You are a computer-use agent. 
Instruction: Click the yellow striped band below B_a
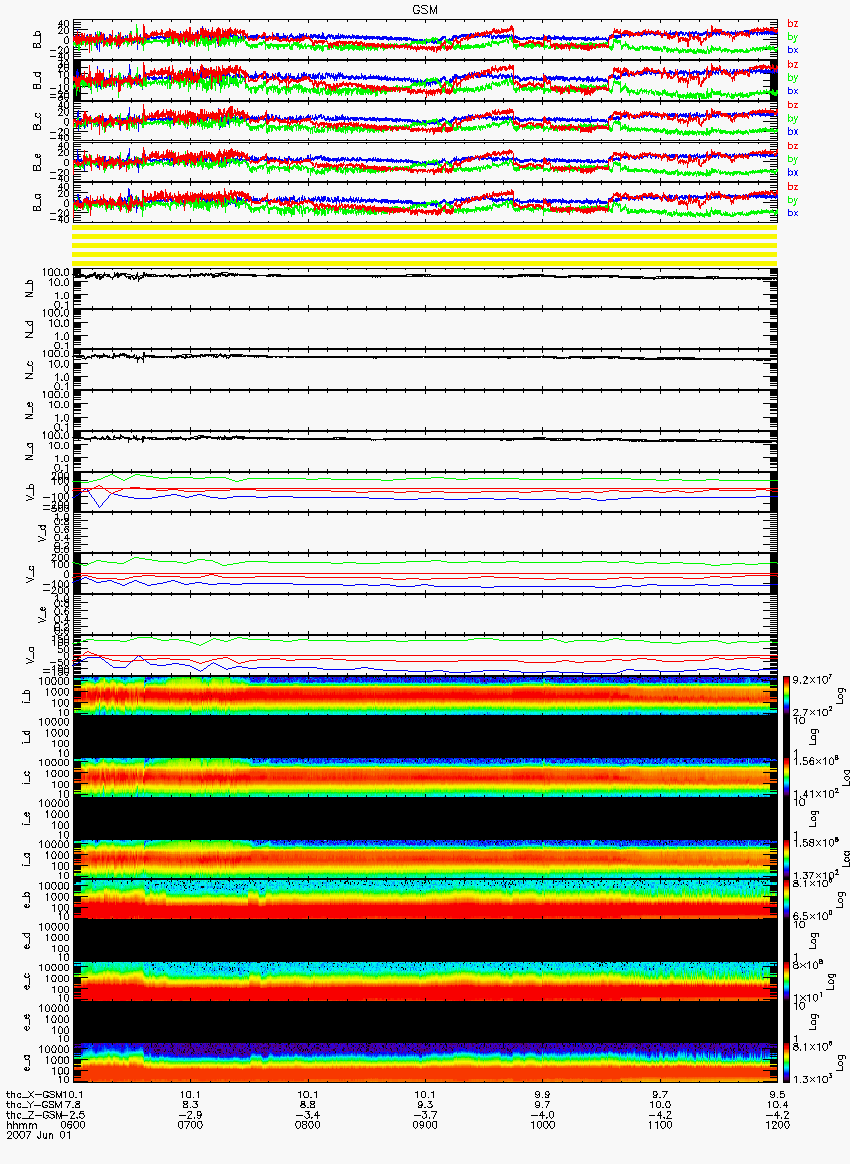tap(425, 245)
